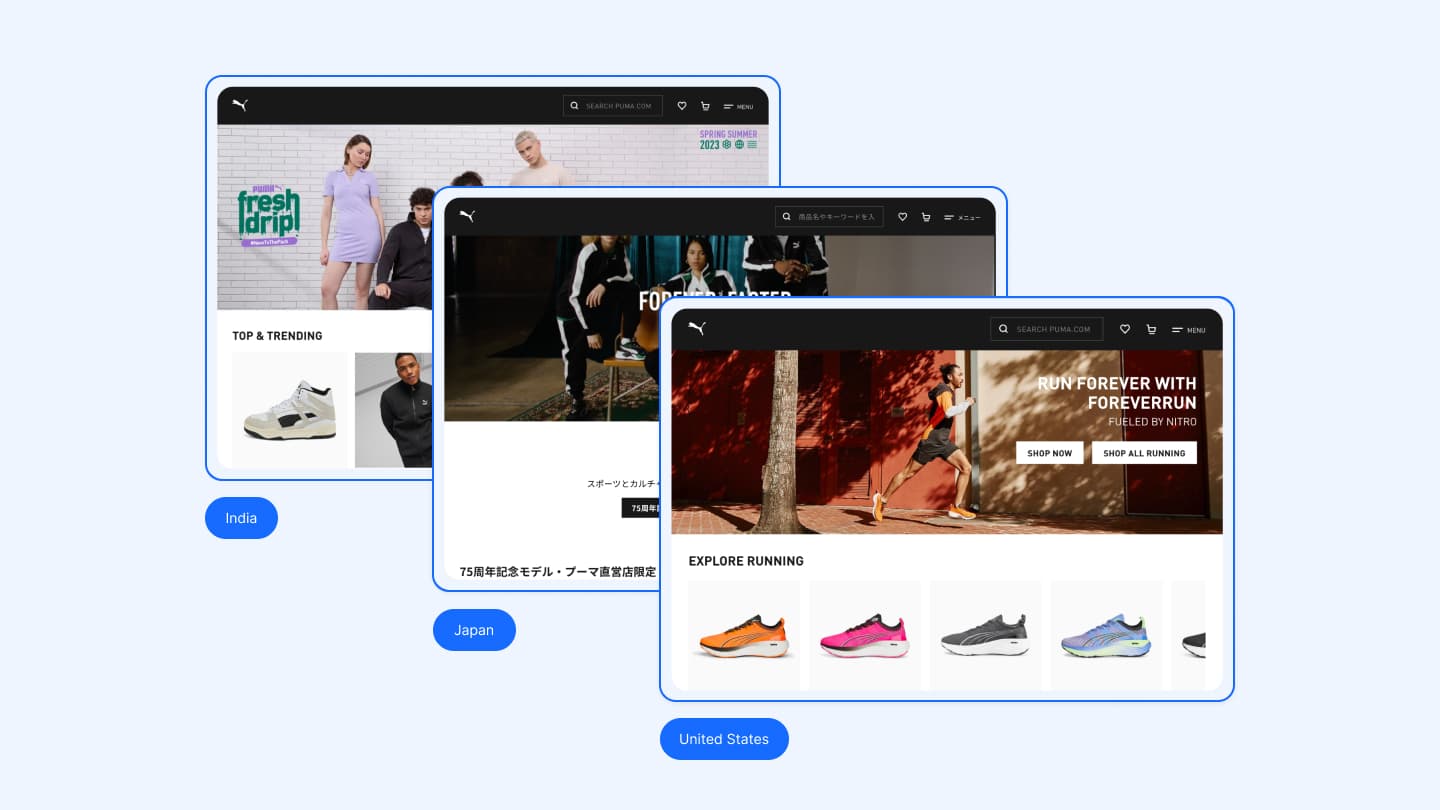1440x810 pixels.
Task: Click the Japan label pill
Action: [x=474, y=630]
